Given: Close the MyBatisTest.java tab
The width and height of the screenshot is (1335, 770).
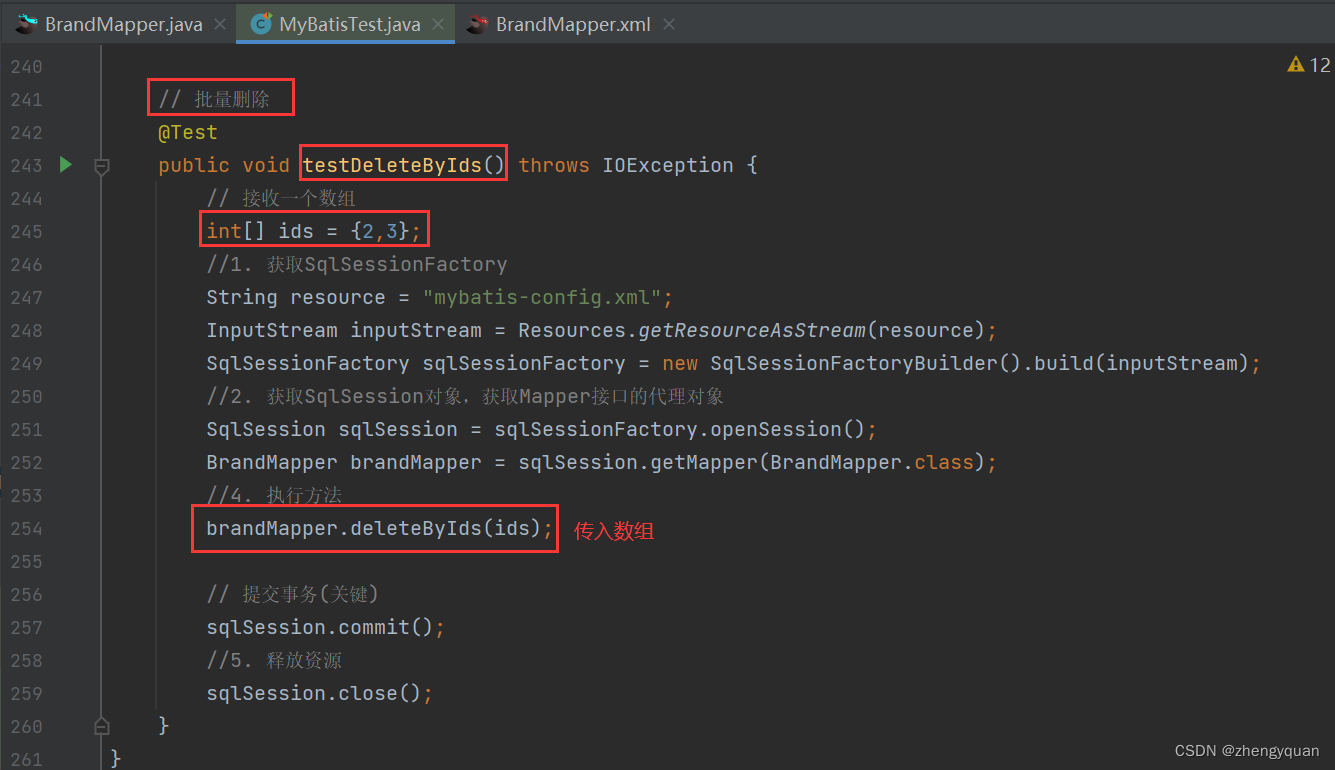Looking at the screenshot, I should pos(439,24).
